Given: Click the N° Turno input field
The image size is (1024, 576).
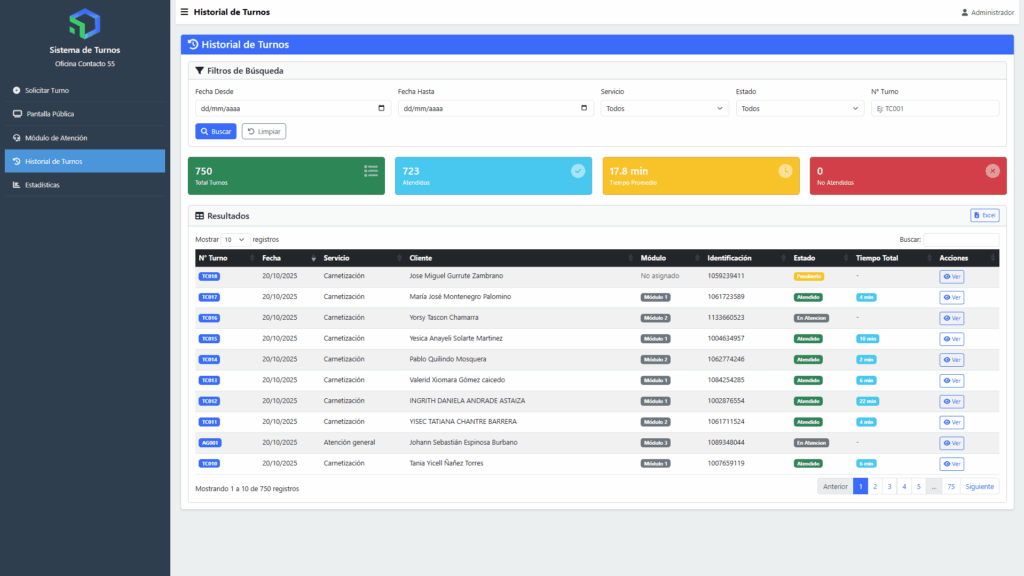Looking at the screenshot, I should pos(934,108).
